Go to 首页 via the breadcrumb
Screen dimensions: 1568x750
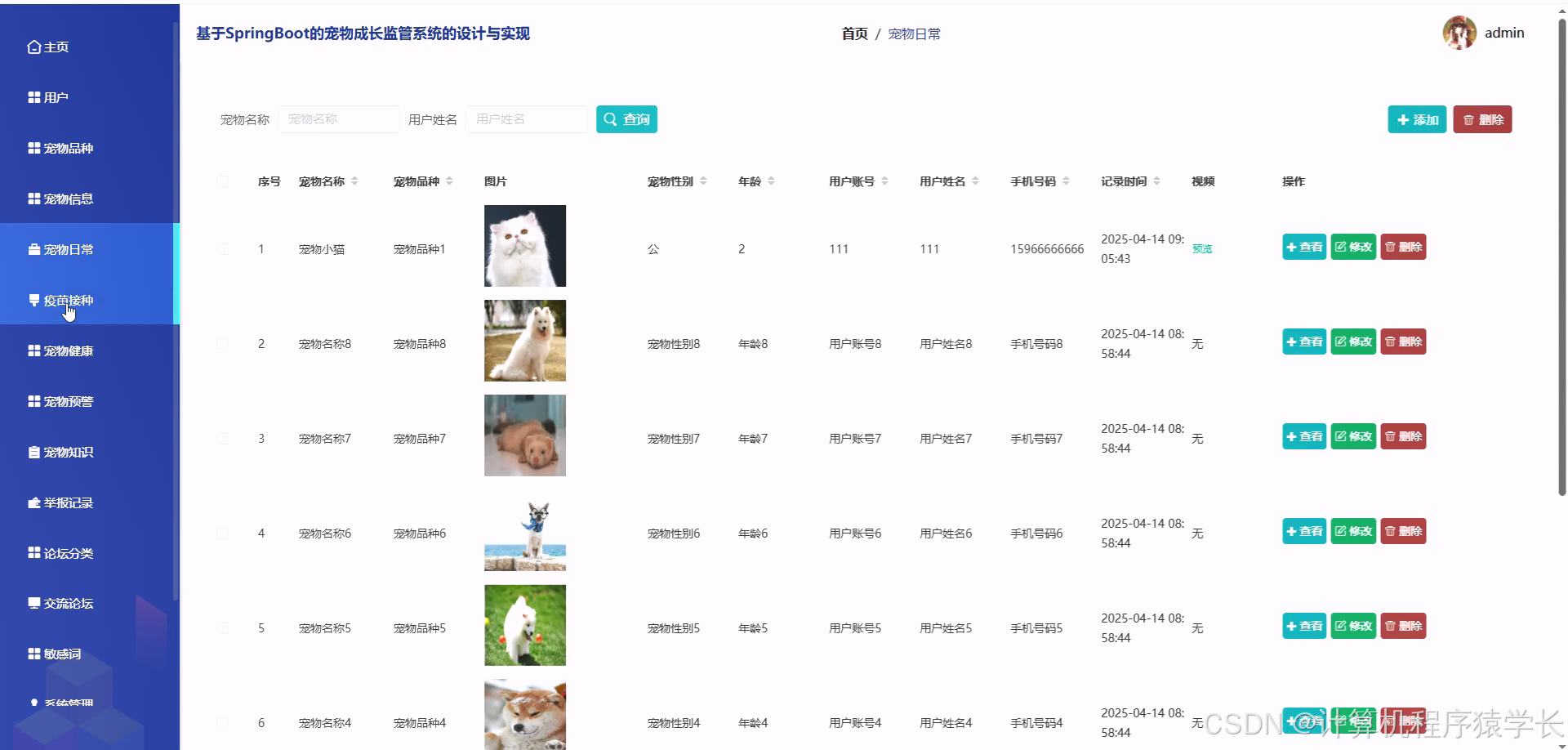853,33
